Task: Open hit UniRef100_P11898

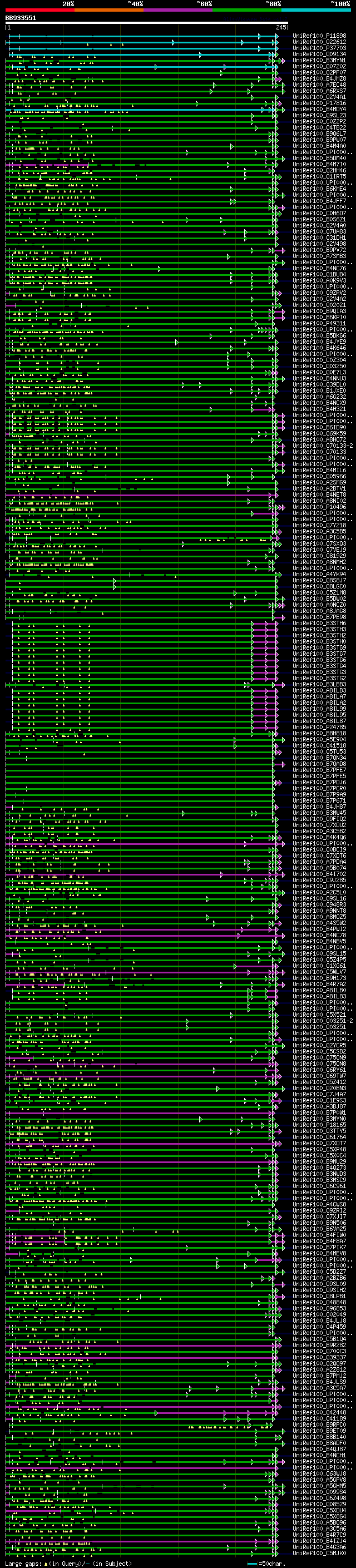Action: pos(319,36)
